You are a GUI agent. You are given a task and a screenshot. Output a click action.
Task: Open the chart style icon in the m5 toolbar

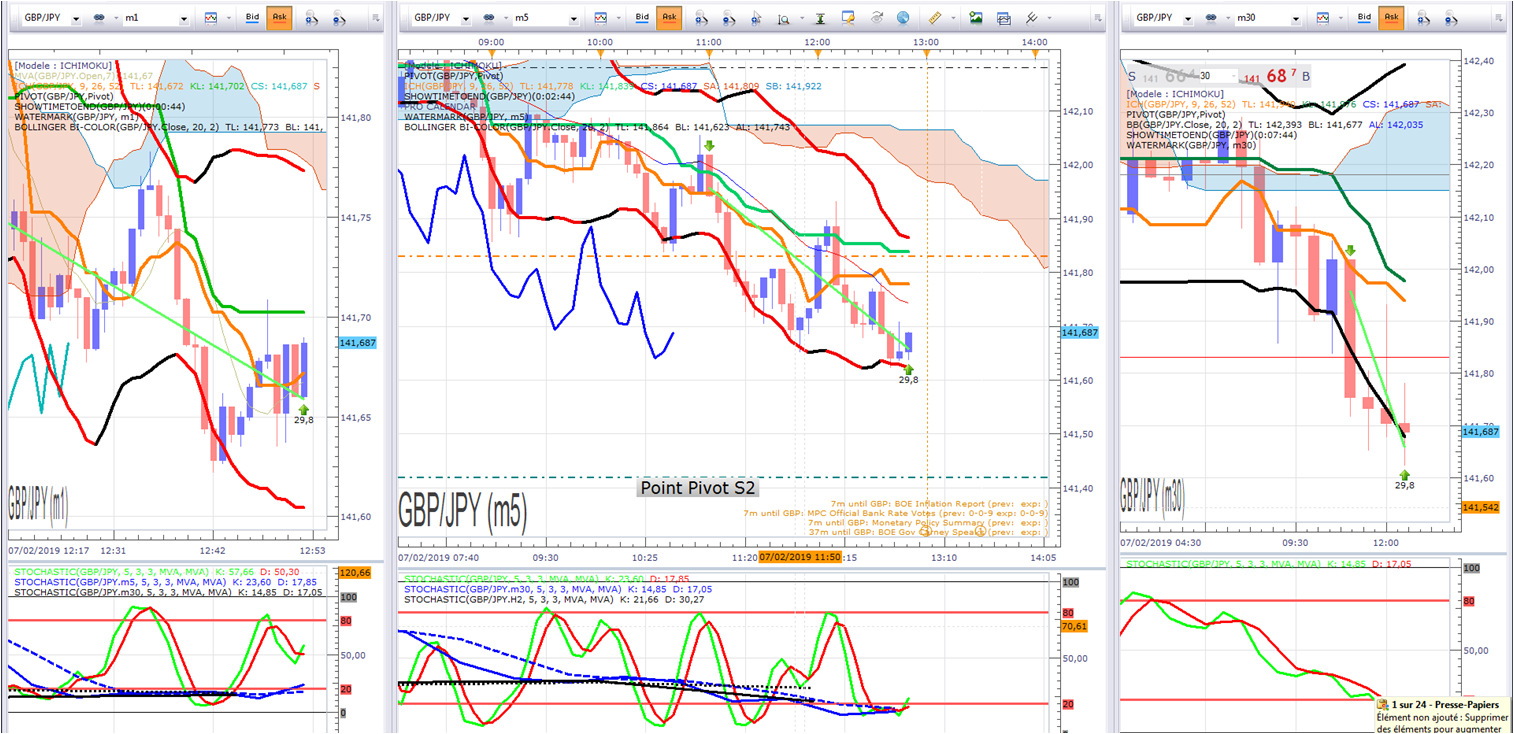pyautogui.click(x=600, y=18)
